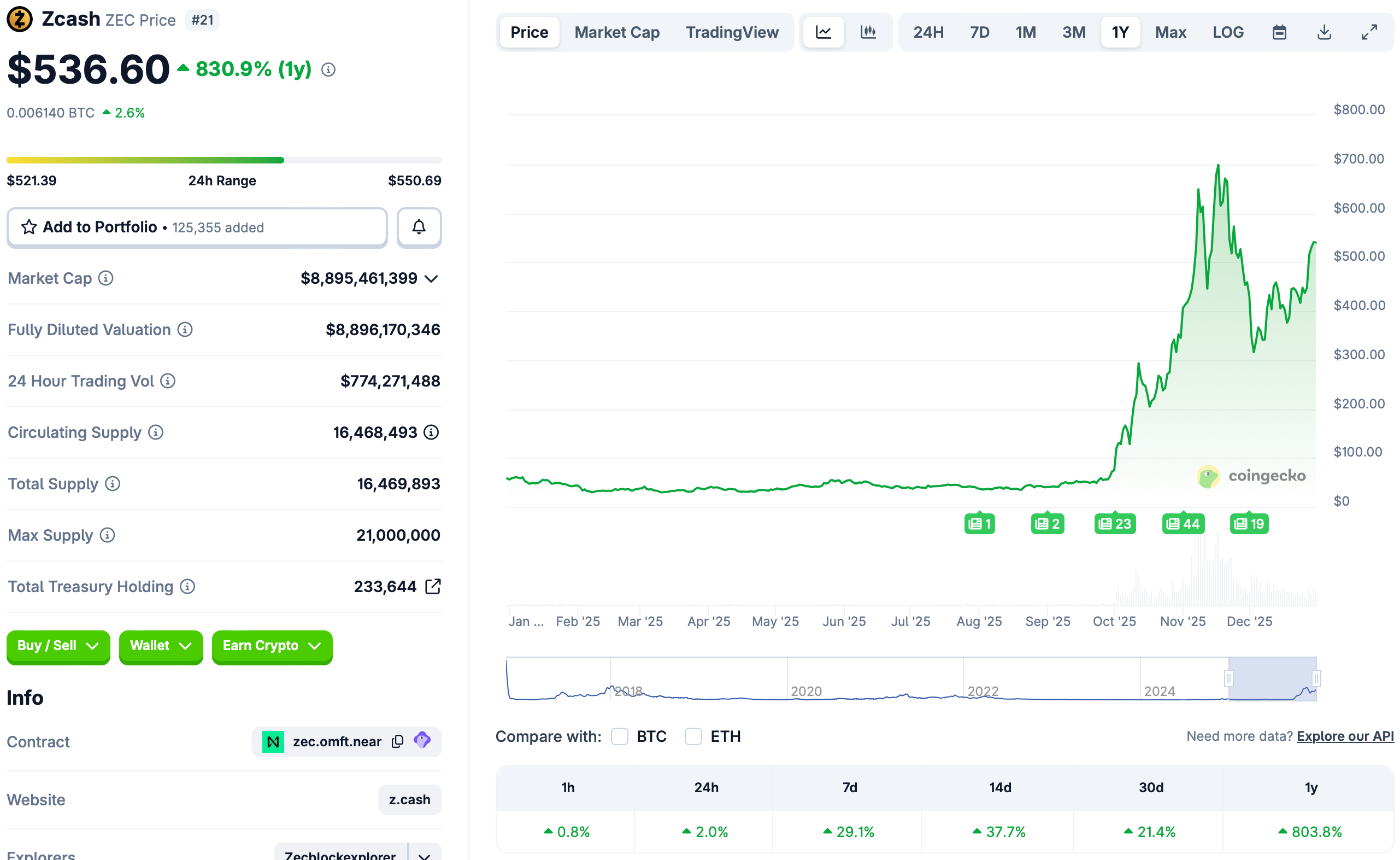
Task: Copy the zec.omft.near contract address
Action: [397, 742]
